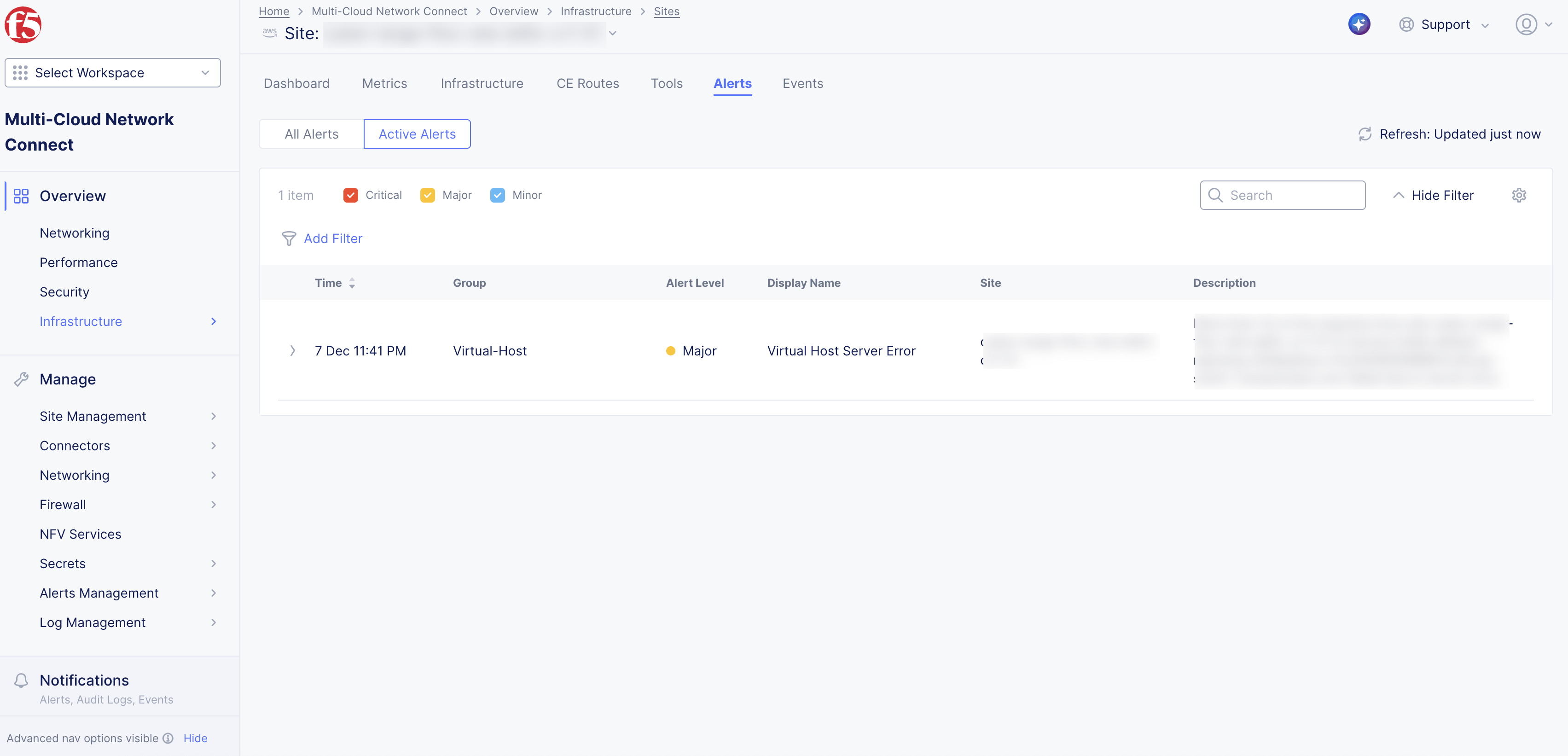This screenshot has width=1568, height=756.
Task: Click the refresh arrows icon
Action: coord(1365,134)
